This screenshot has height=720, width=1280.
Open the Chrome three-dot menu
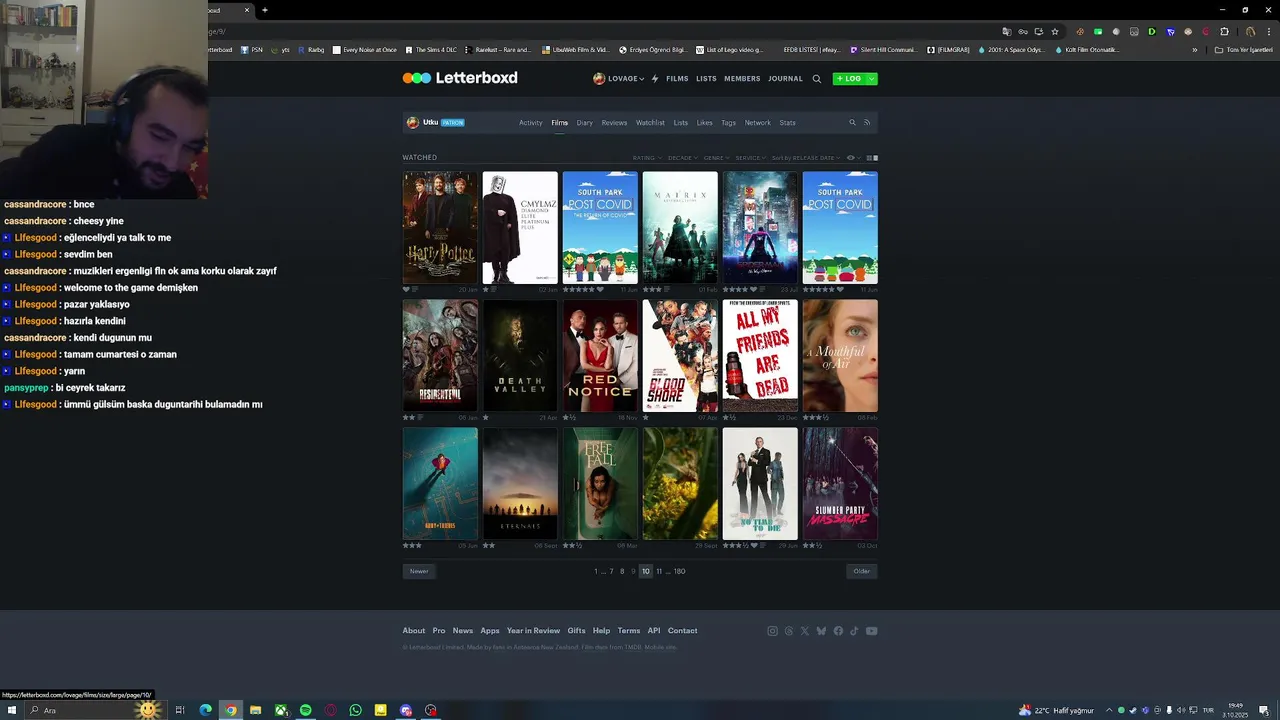[x=1268, y=31]
